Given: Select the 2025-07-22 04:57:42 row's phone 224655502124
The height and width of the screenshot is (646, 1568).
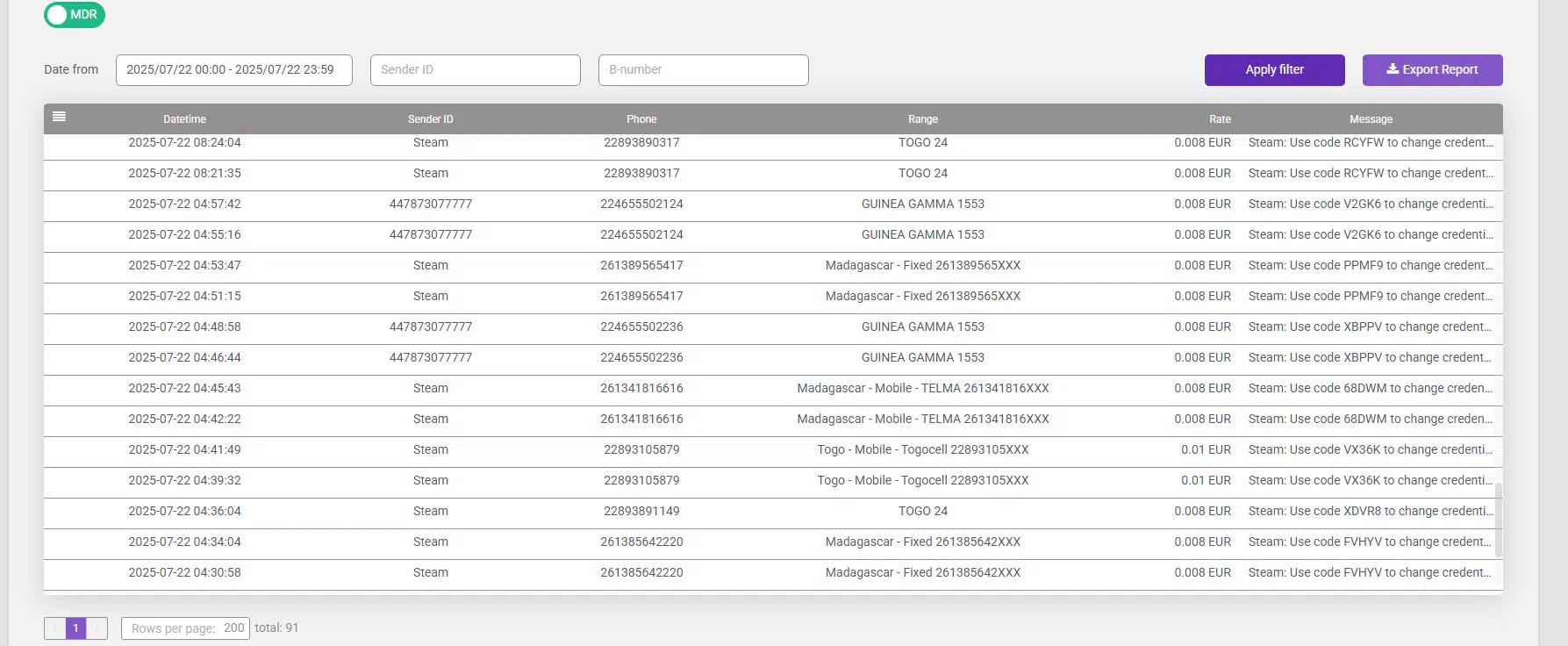Looking at the screenshot, I should 641,204.
